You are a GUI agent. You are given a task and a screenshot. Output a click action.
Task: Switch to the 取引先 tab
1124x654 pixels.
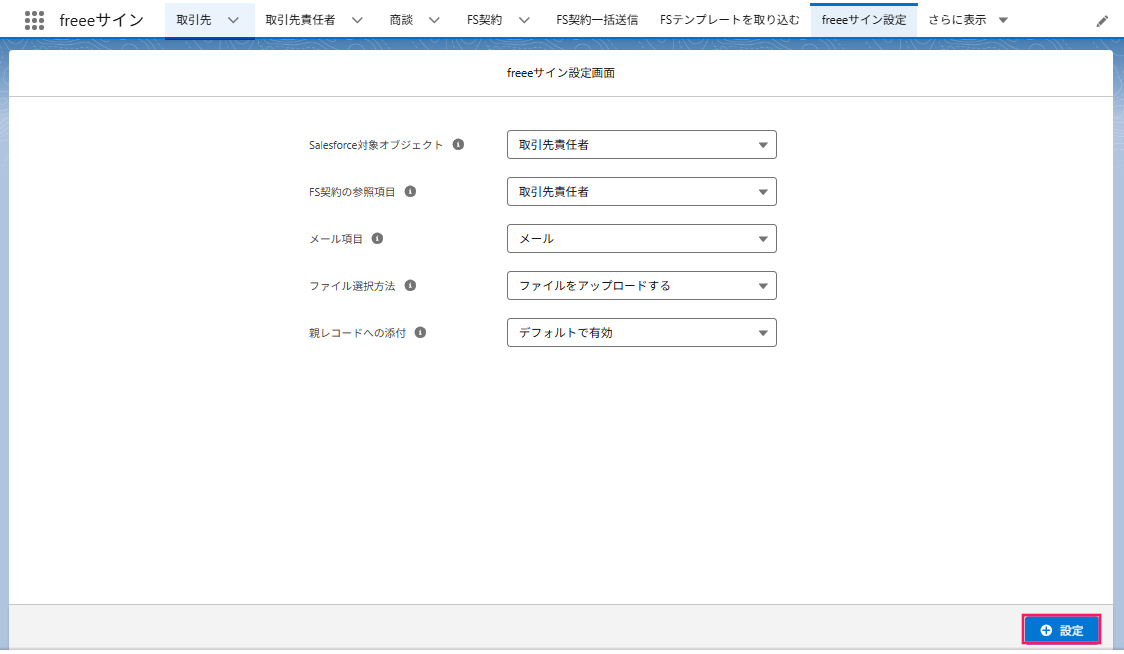pyautogui.click(x=194, y=20)
